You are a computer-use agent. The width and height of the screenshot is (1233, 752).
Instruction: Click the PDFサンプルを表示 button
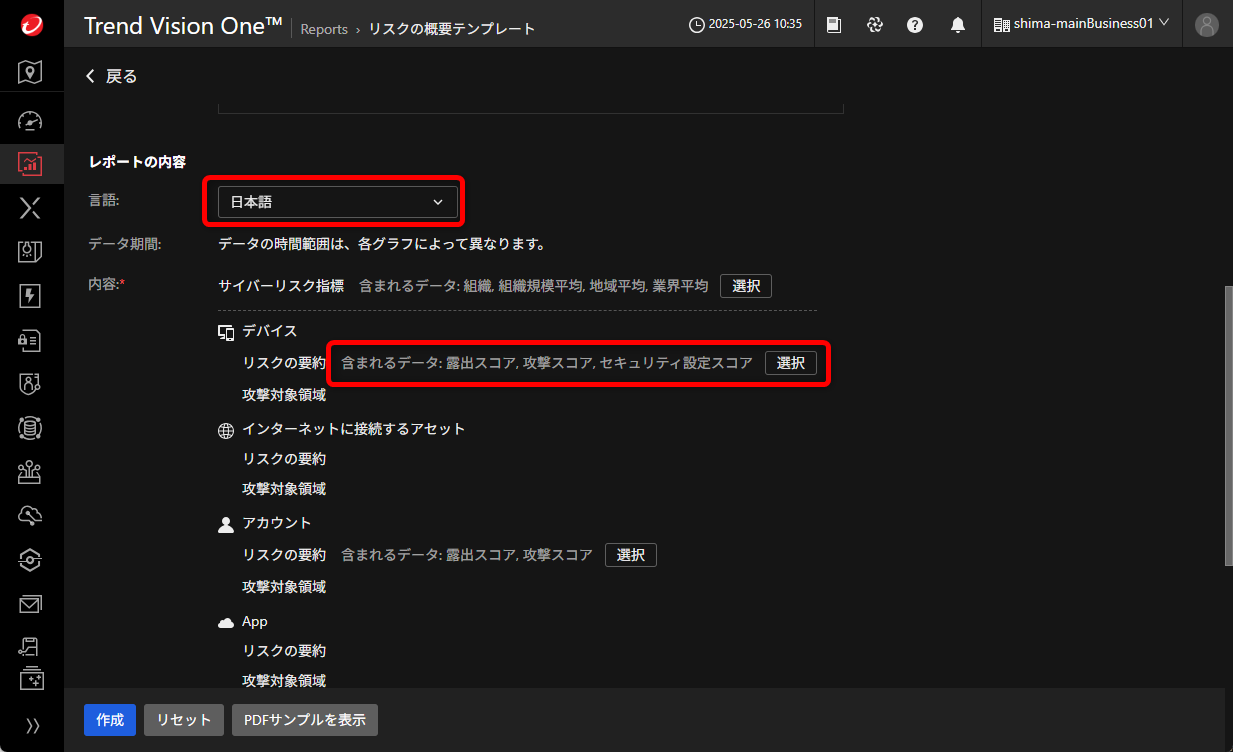(x=305, y=720)
